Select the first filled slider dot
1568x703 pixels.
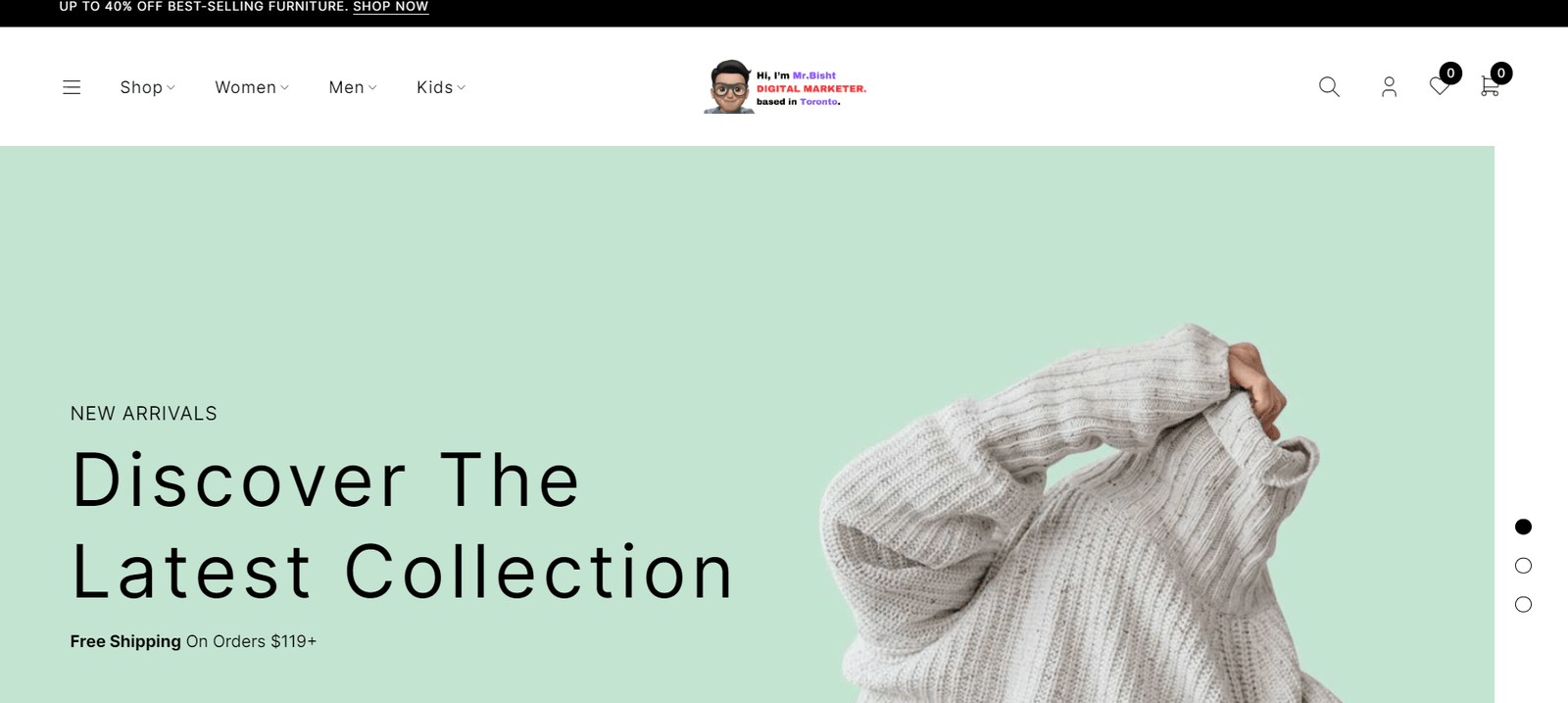(x=1523, y=527)
